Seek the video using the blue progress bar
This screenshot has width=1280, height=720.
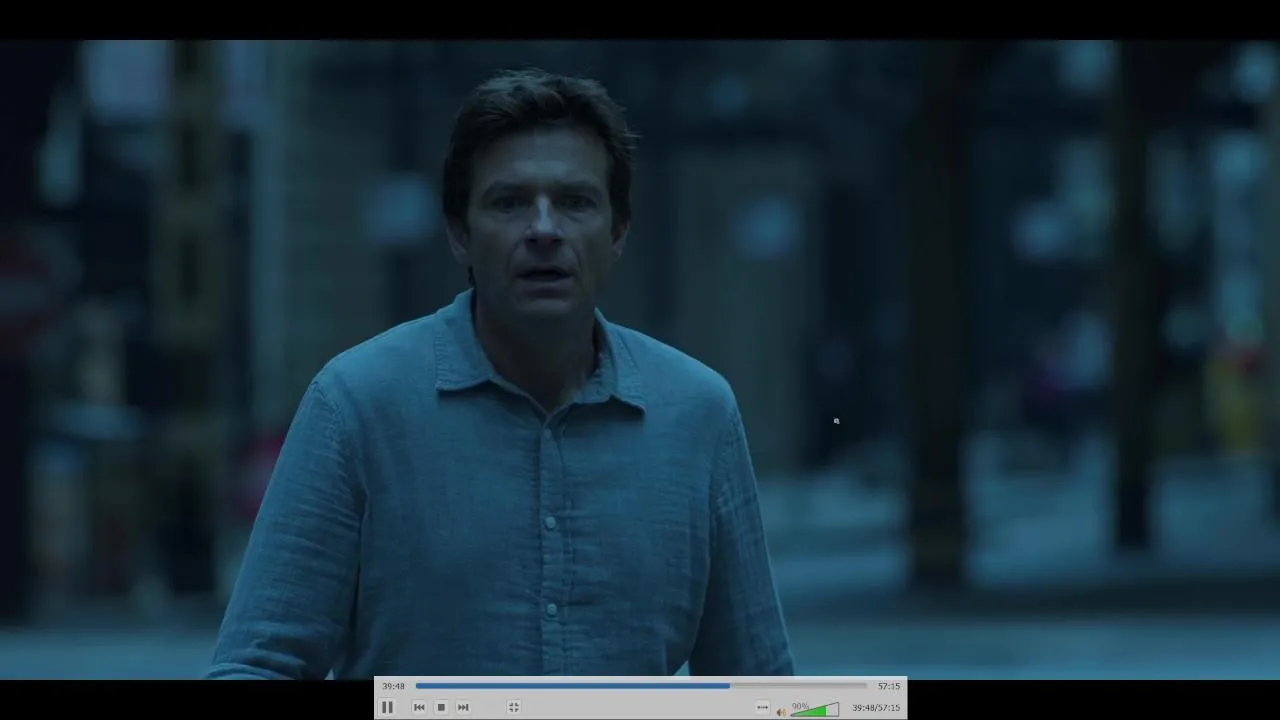641,686
